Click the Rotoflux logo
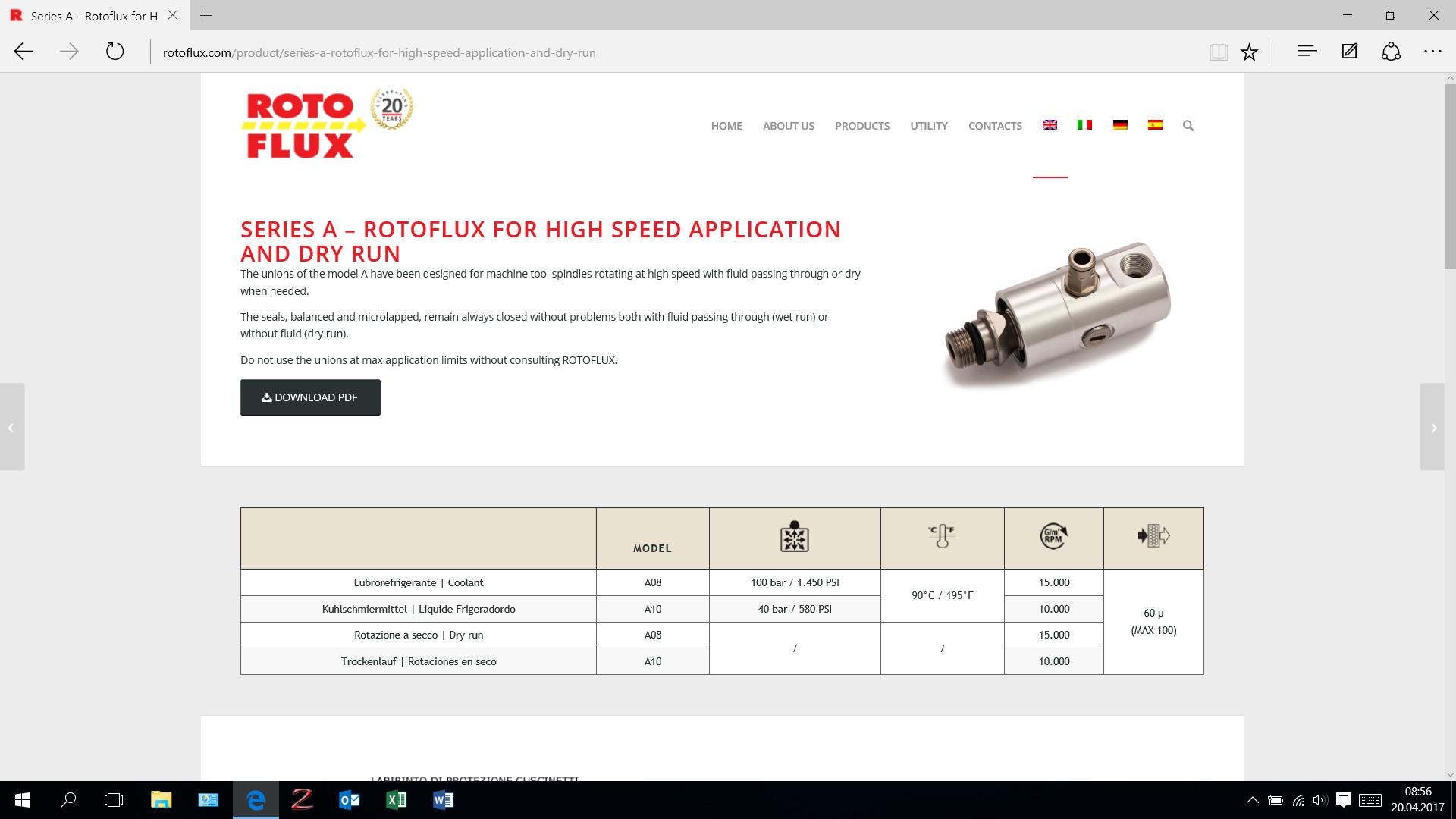The width and height of the screenshot is (1456, 819). click(x=303, y=125)
